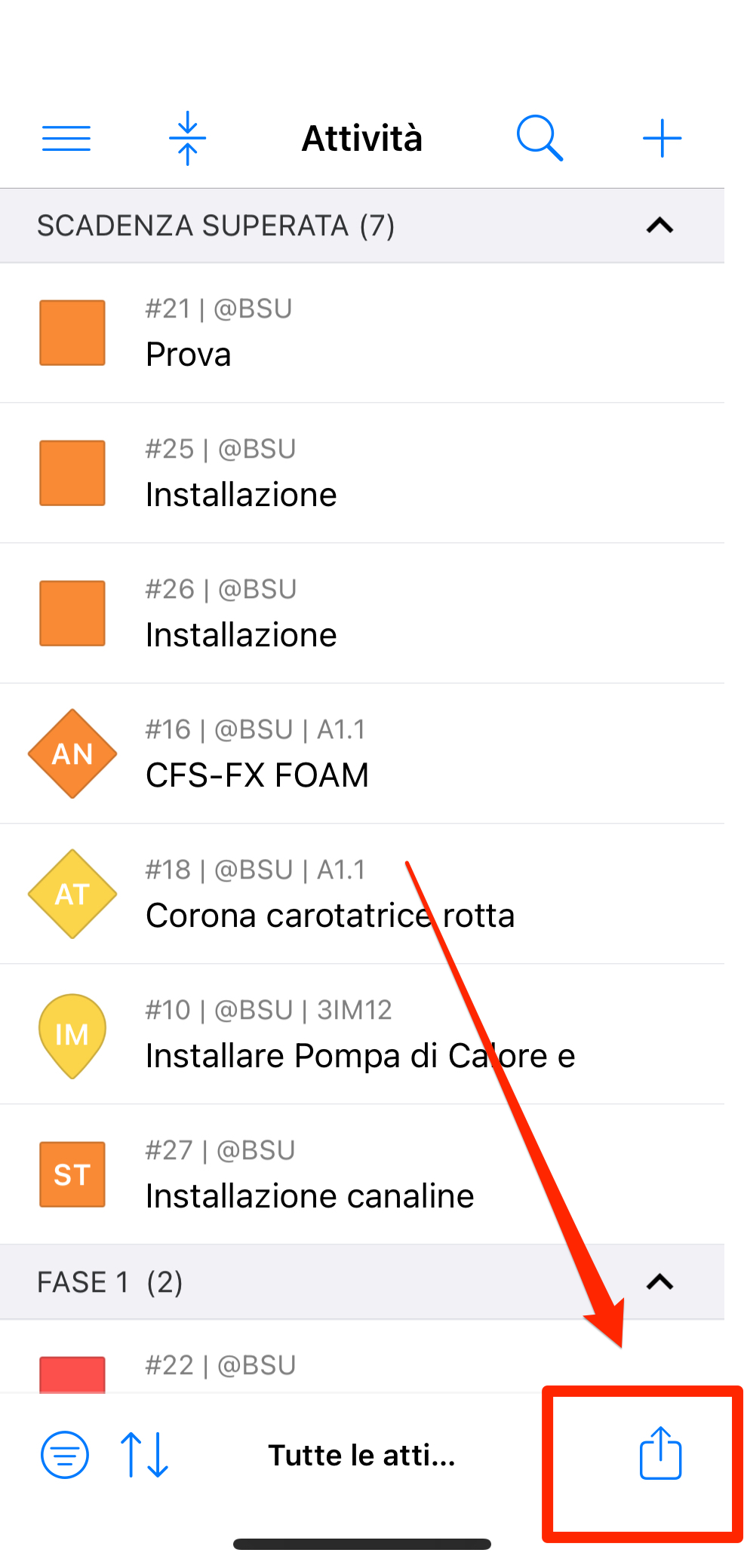Collapse the FASE 1 section chevron
This screenshot has width=744, height=1568.
660,1282
